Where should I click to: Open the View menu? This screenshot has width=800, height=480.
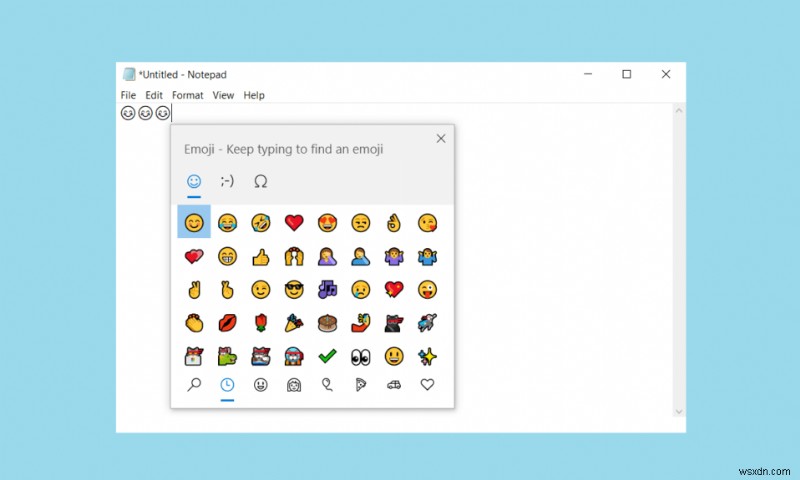[x=223, y=95]
